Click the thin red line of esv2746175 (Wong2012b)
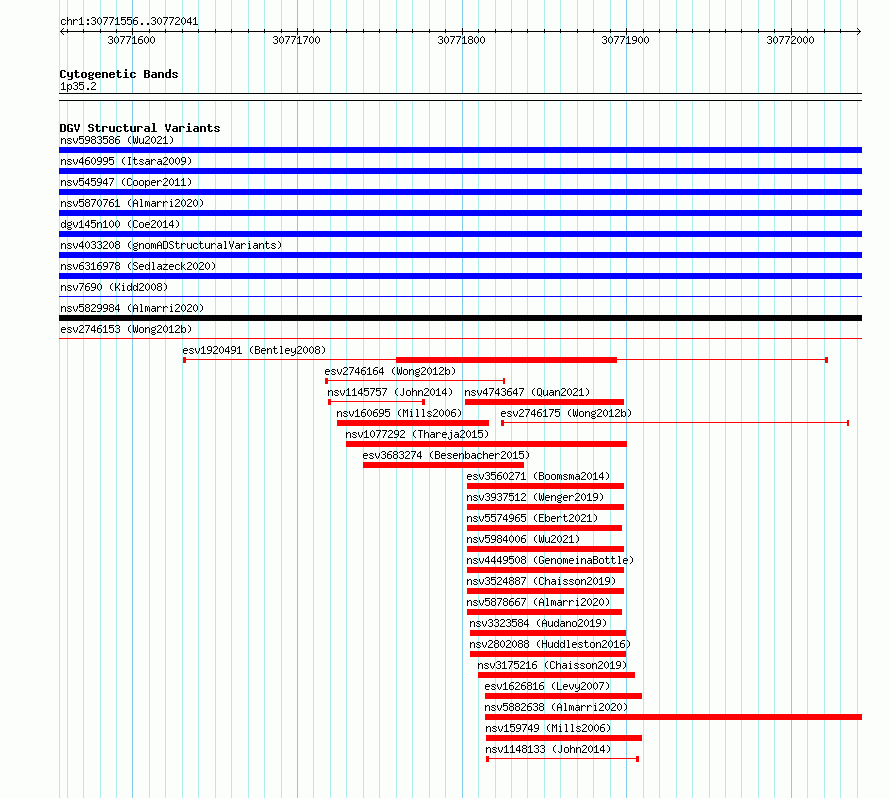This screenshot has height=798, width=890. click(675, 423)
